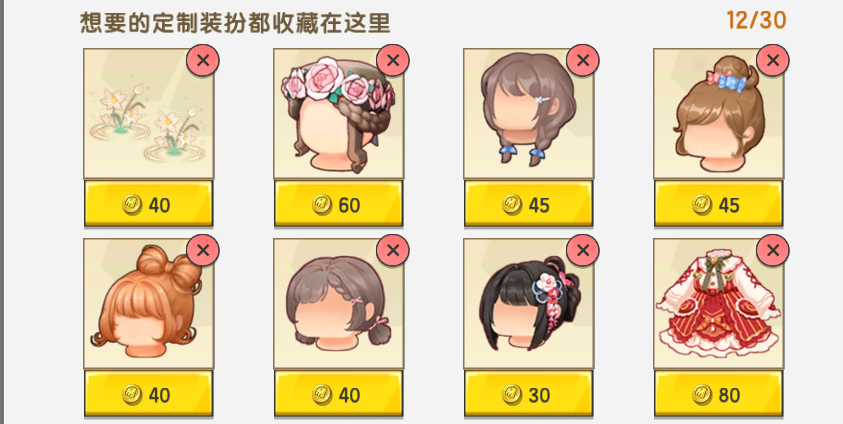Buy the orange bow hair for 40 coins
Screen dimensions: 843x424
tap(148, 394)
